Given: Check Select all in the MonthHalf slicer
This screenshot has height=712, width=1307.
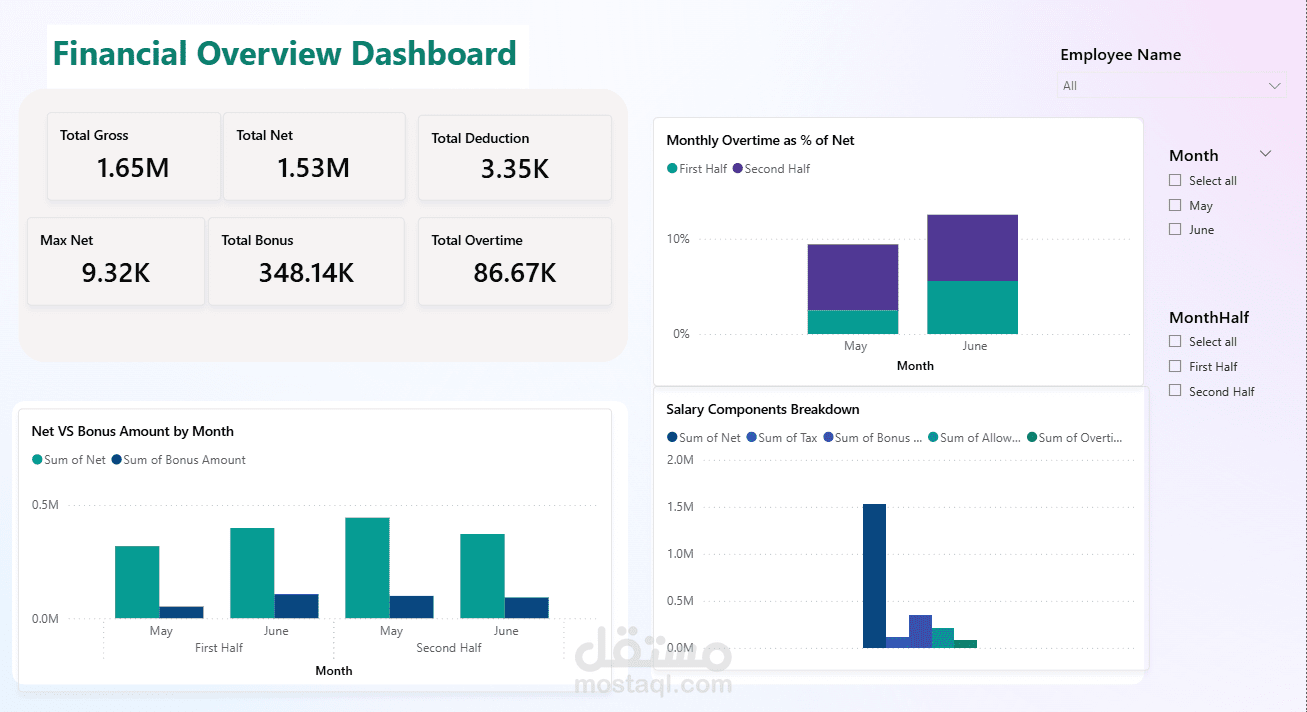Looking at the screenshot, I should 1175,342.
